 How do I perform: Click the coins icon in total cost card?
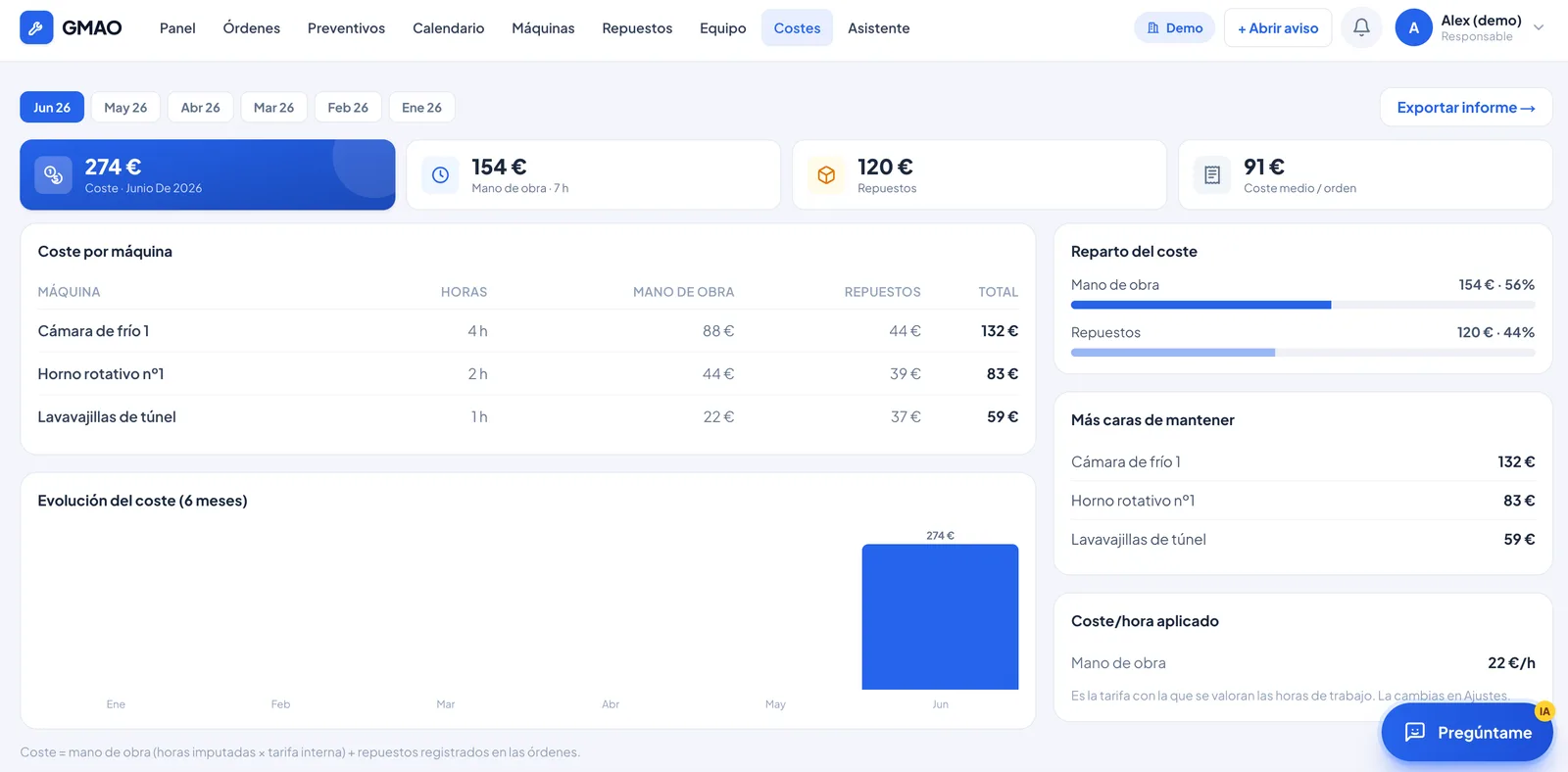tap(53, 175)
